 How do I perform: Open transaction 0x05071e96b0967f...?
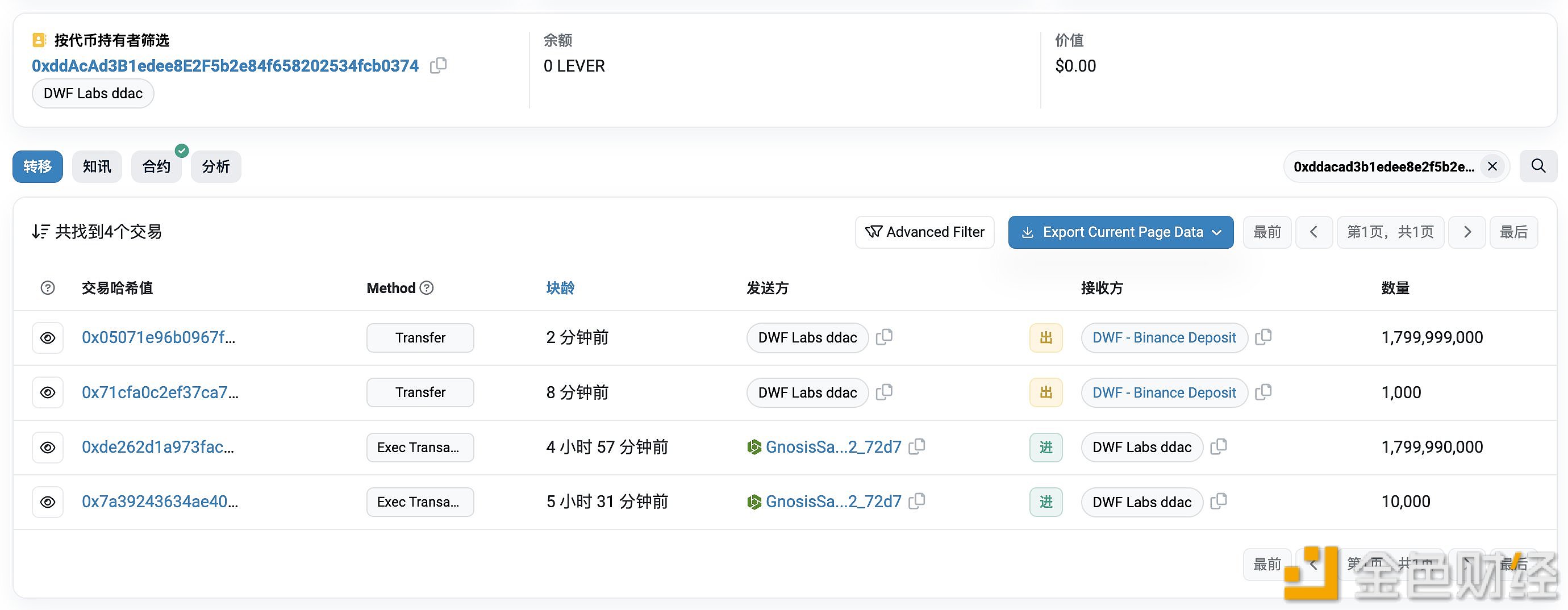point(159,337)
